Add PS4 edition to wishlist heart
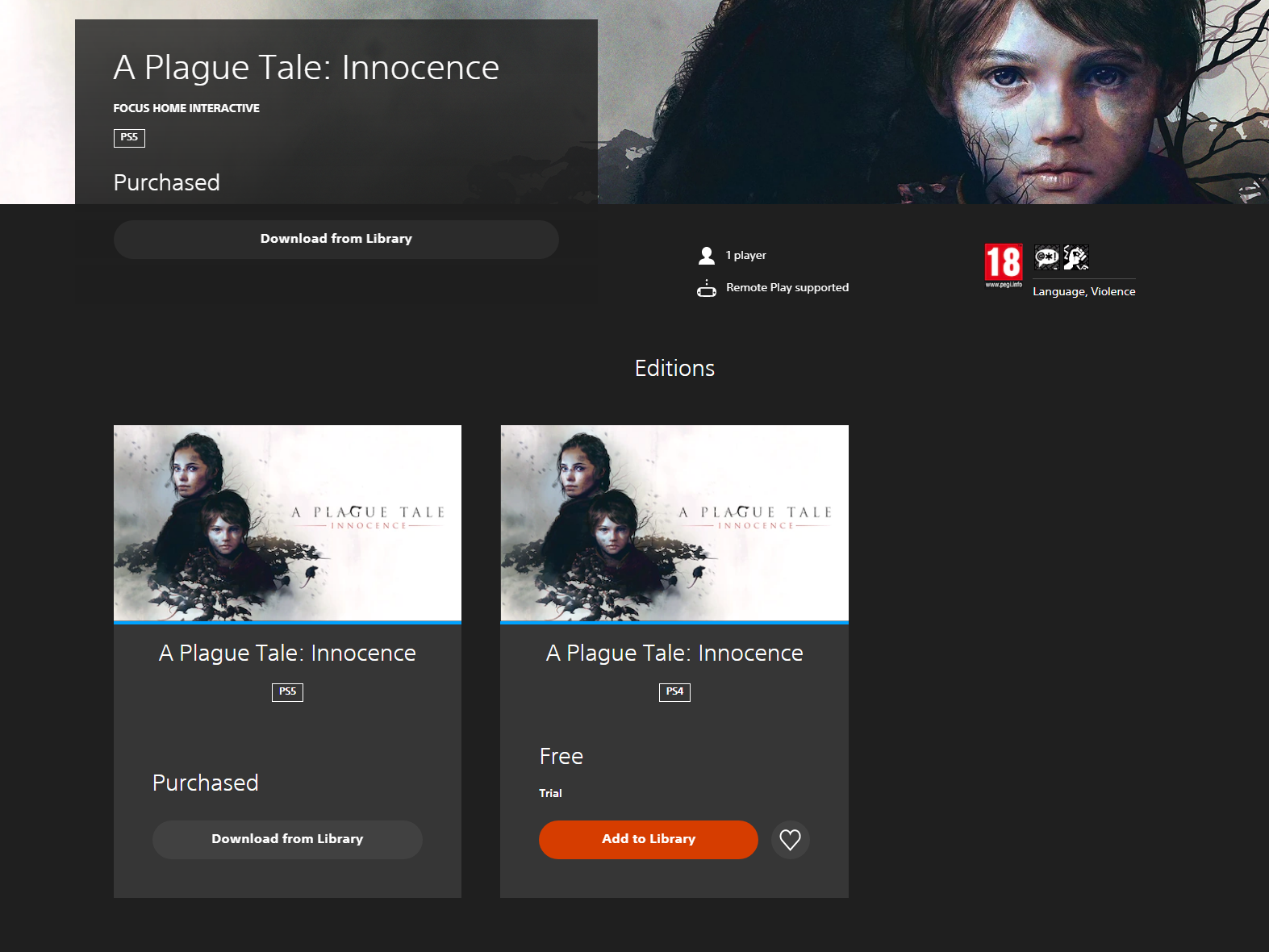 pos(790,840)
